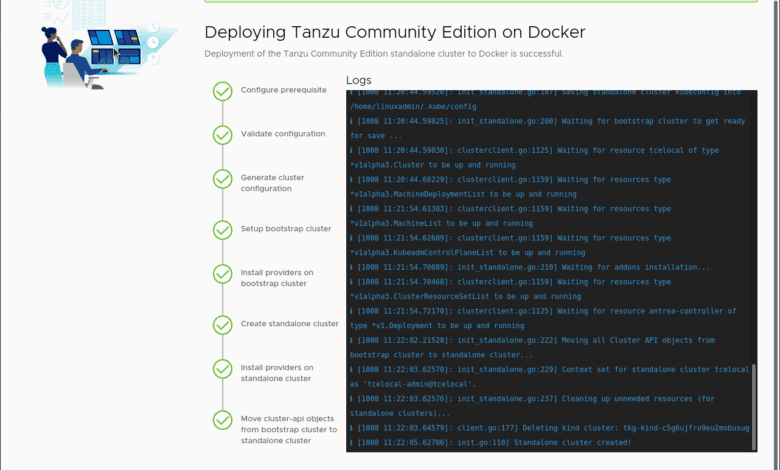Select the 'Install providers on bootstrap cluster' label
The width and height of the screenshot is (780, 470).
click(277, 278)
